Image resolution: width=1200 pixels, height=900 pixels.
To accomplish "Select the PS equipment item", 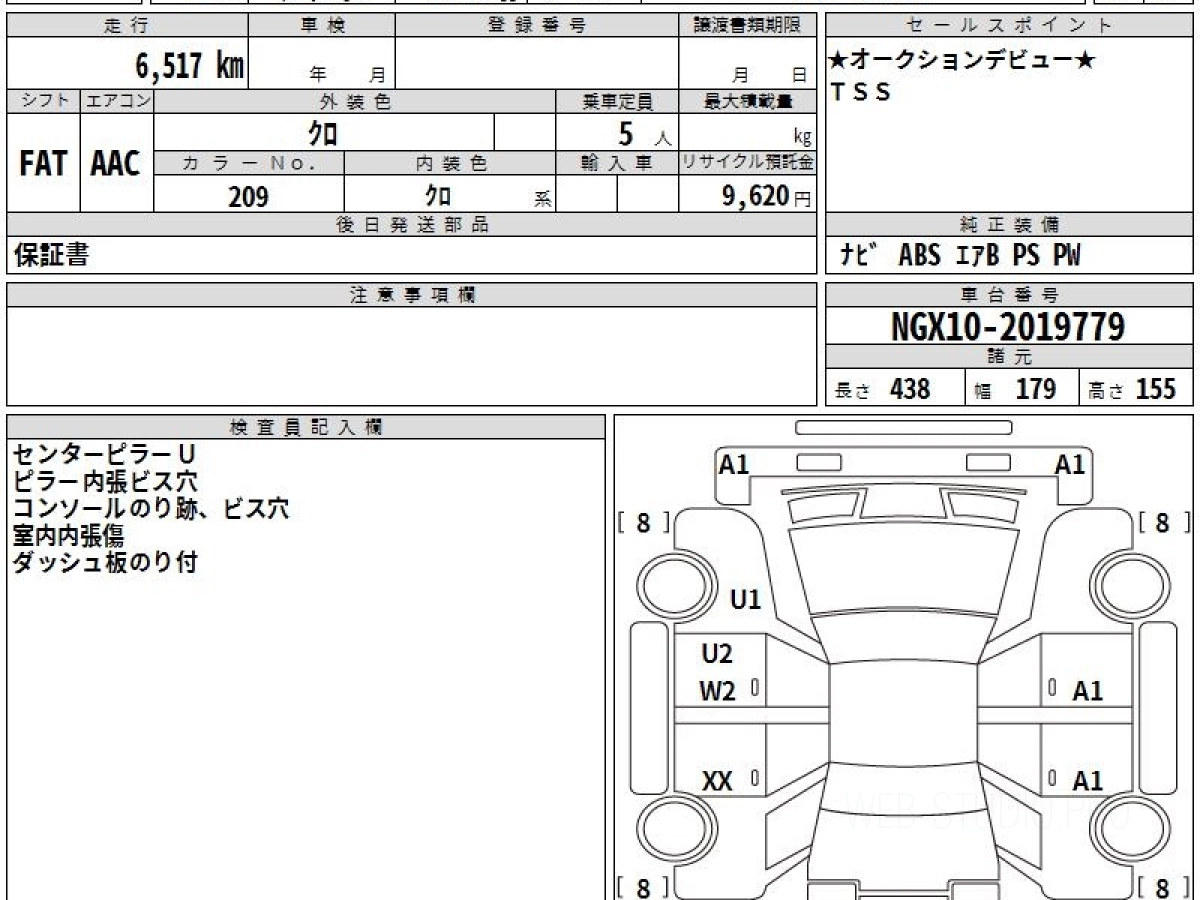I will [1026, 256].
